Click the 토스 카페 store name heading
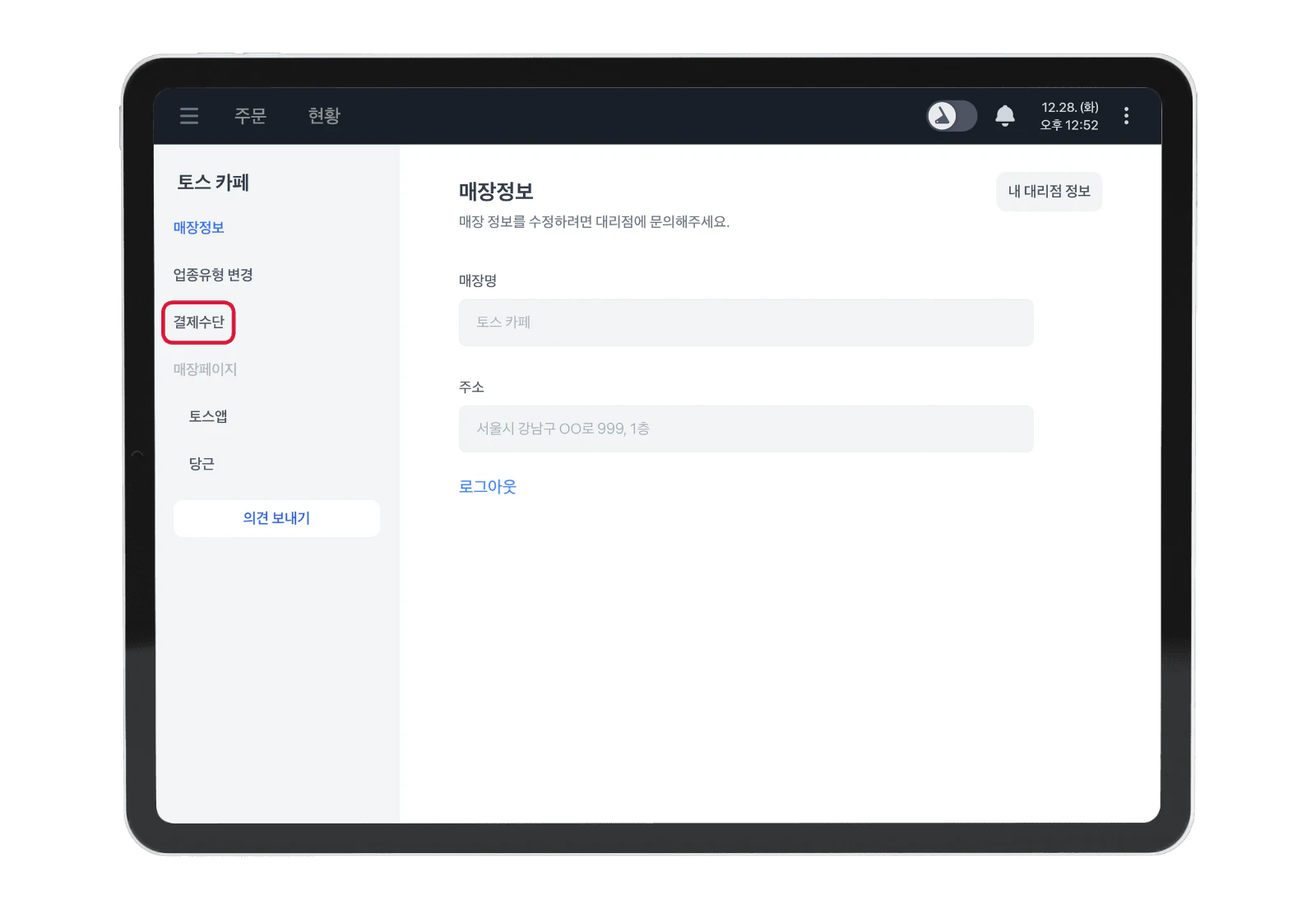Screen dimensions: 1316x909 pos(213,183)
